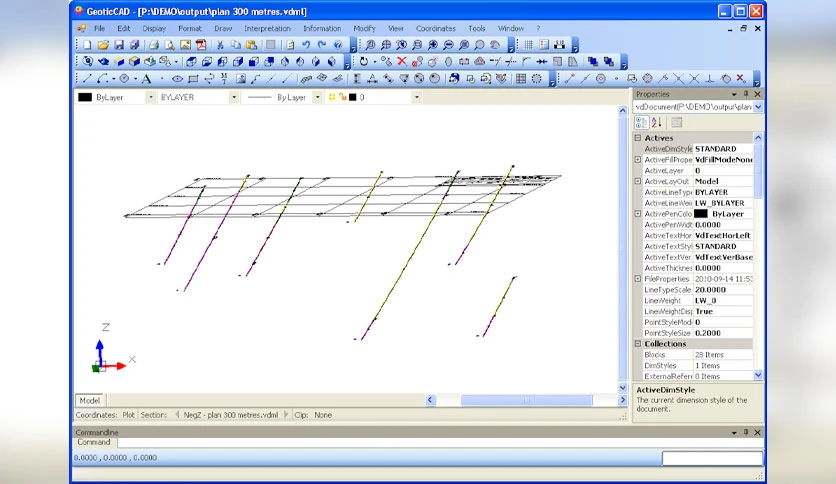The image size is (836, 484).
Task: Click the Zoom In magnifier with plus
Action: click(x=433, y=45)
